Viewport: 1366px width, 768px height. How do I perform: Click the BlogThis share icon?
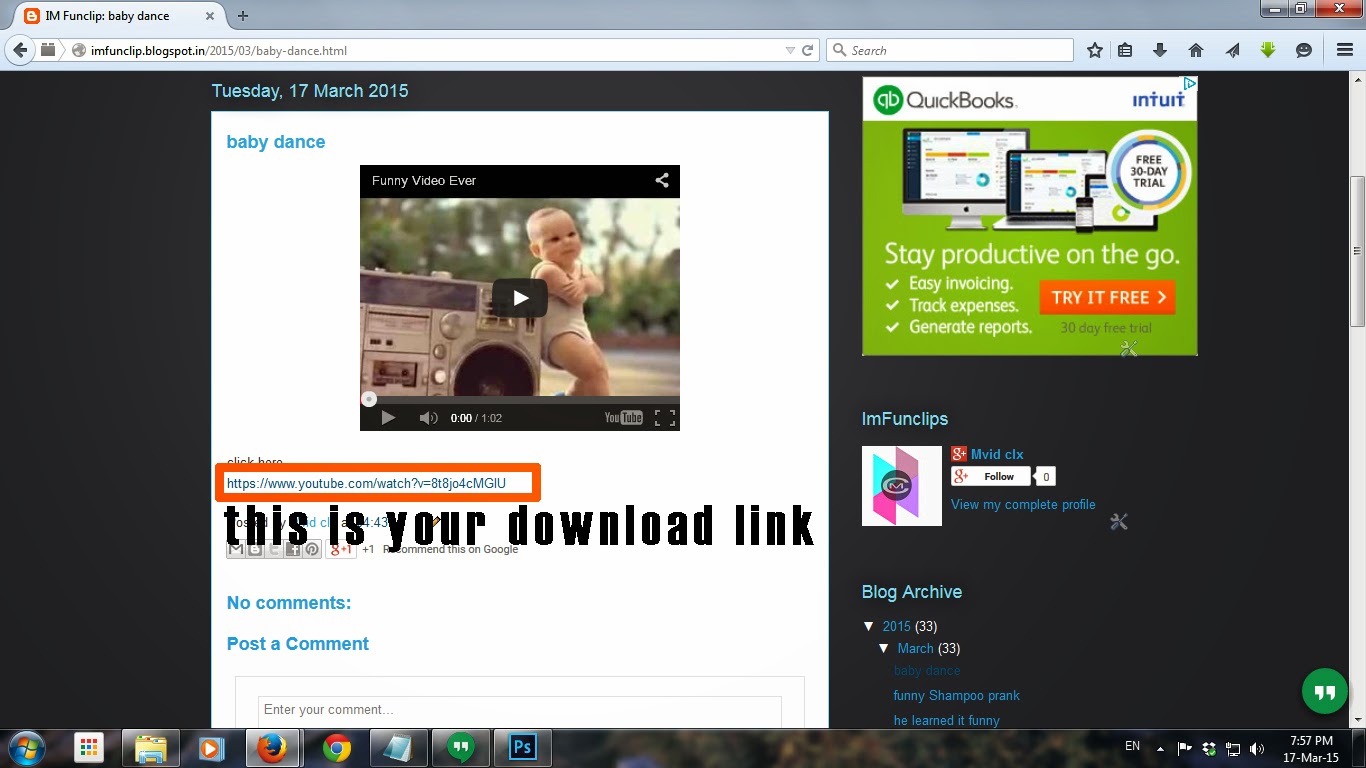tap(254, 549)
